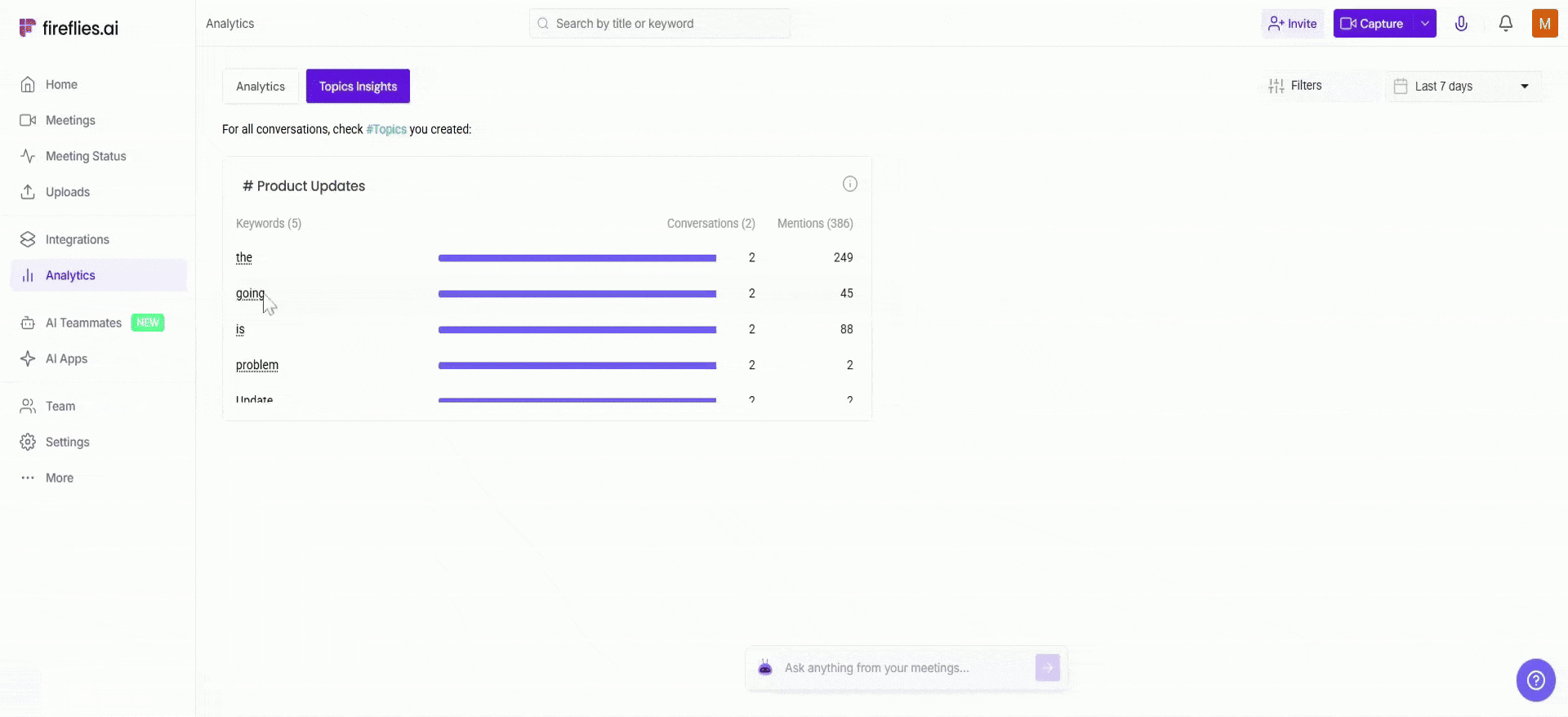Follow the #Topics link

pyautogui.click(x=386, y=129)
